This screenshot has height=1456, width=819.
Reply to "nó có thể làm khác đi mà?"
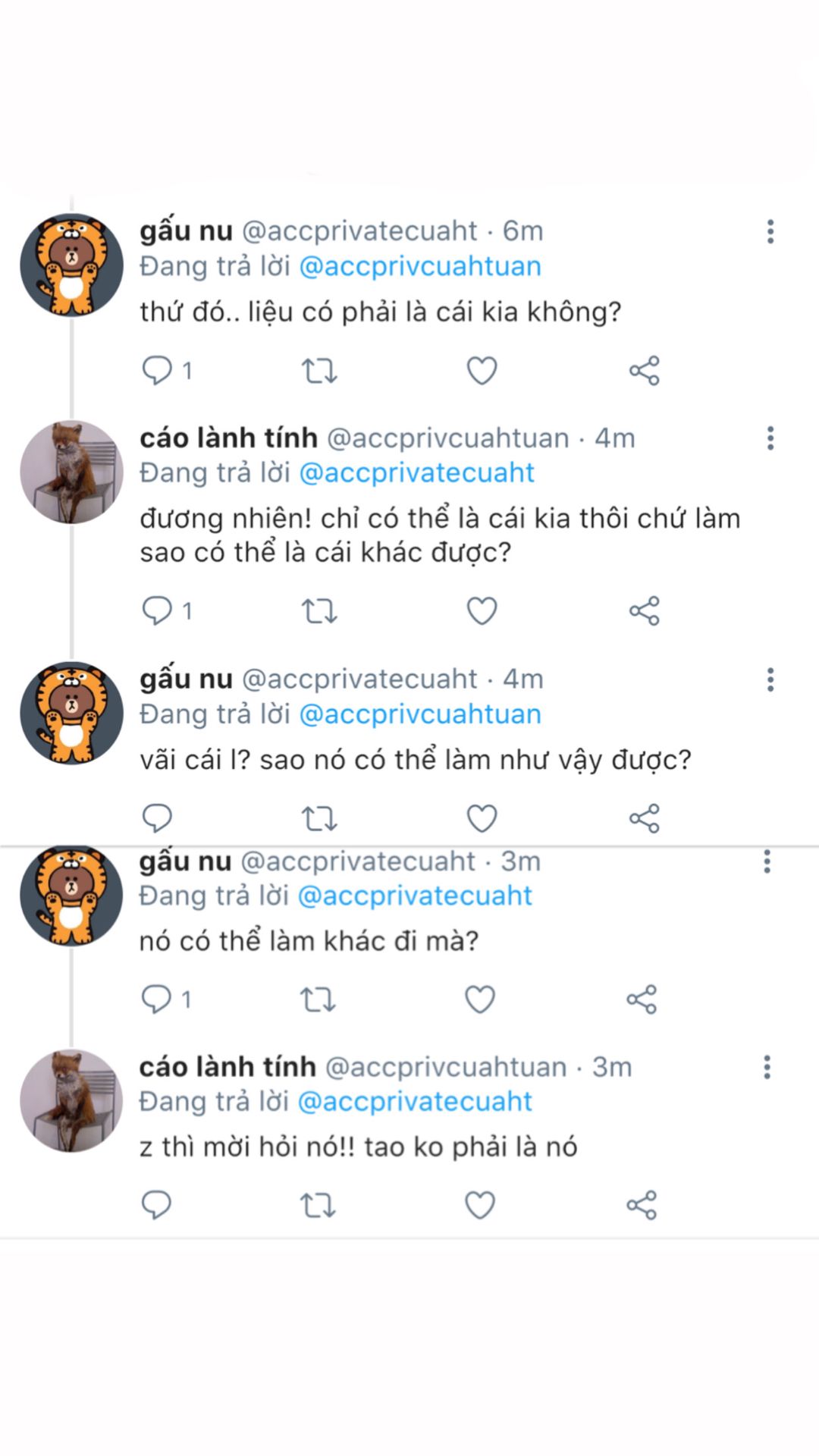tap(156, 999)
